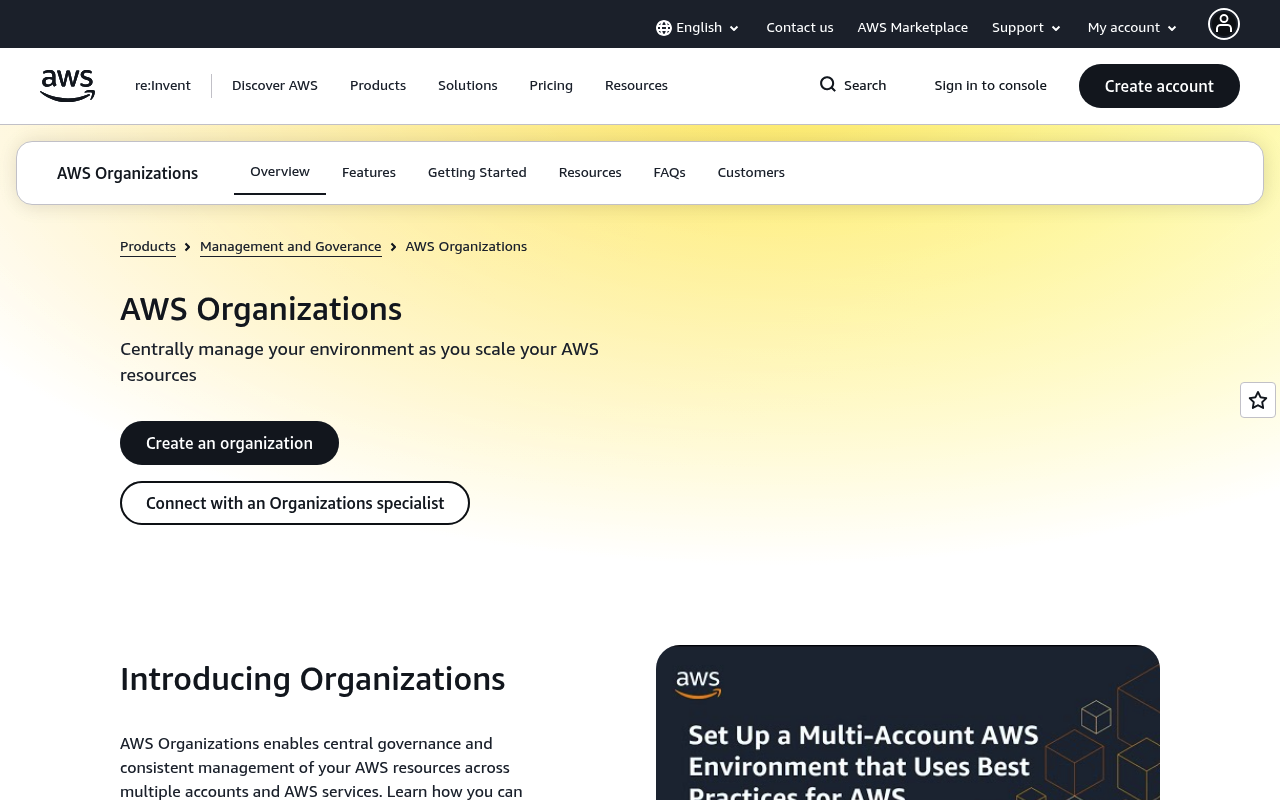1280x800 pixels.
Task: Open the Solutions menu
Action: coord(468,86)
